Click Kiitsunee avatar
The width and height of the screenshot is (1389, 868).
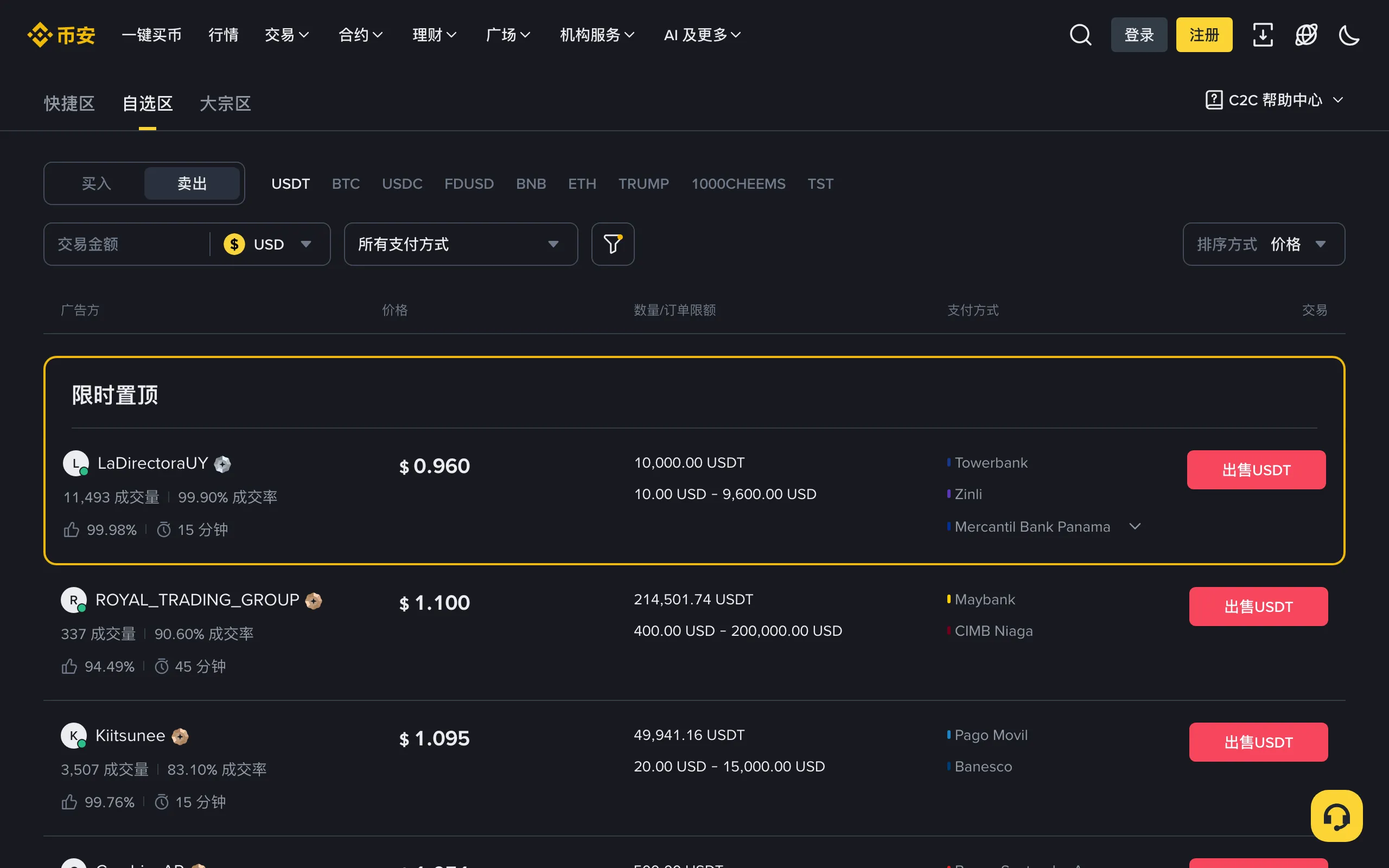pyautogui.click(x=73, y=736)
